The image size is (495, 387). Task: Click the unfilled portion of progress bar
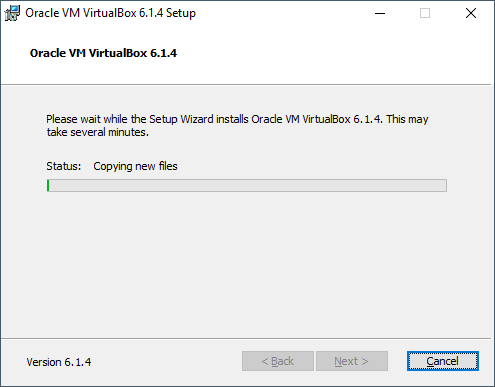click(x=248, y=185)
